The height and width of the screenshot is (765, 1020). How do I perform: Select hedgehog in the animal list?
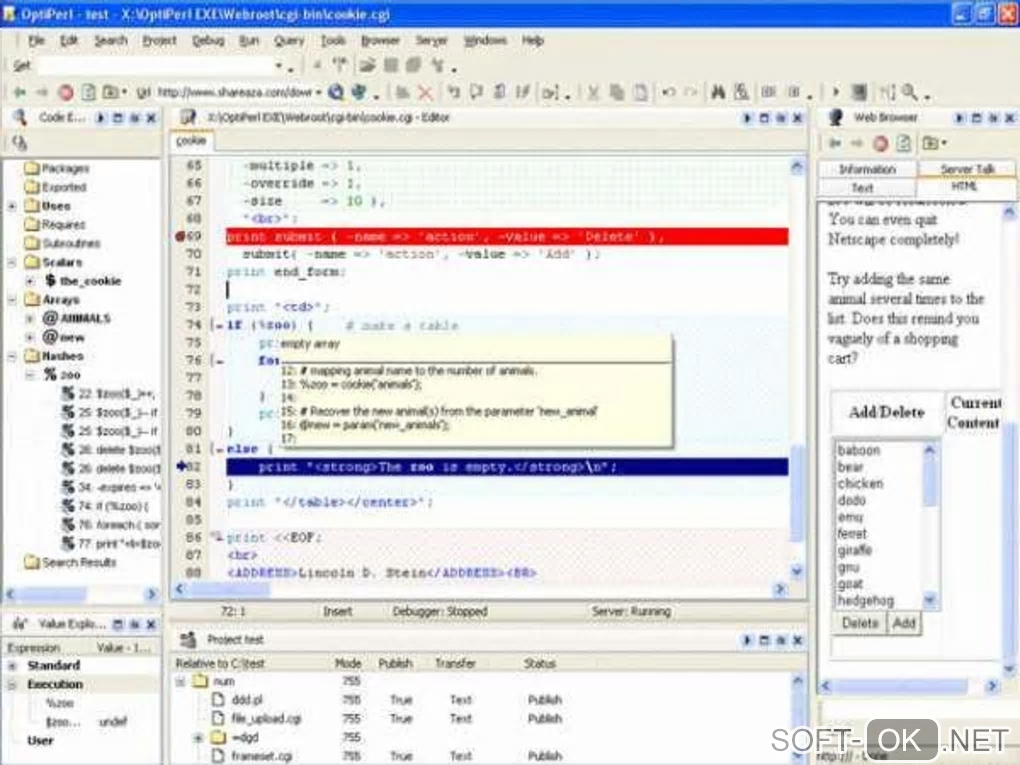click(x=865, y=600)
